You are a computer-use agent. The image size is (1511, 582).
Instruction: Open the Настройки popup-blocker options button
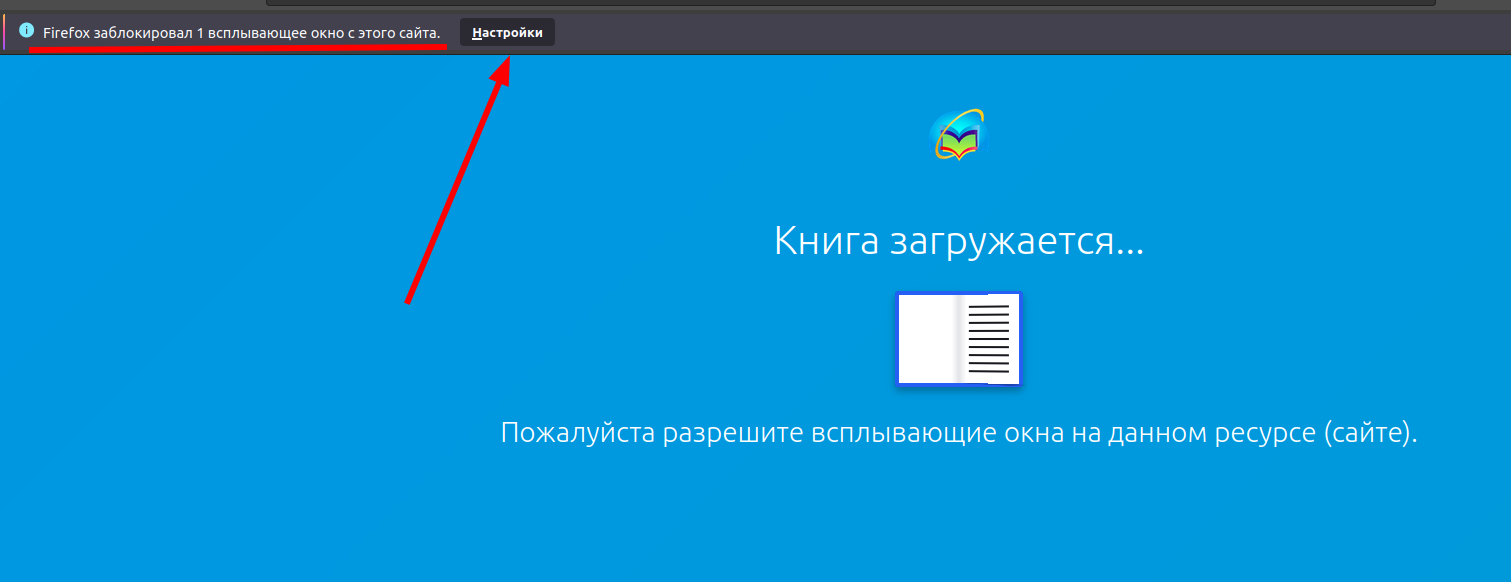click(507, 33)
